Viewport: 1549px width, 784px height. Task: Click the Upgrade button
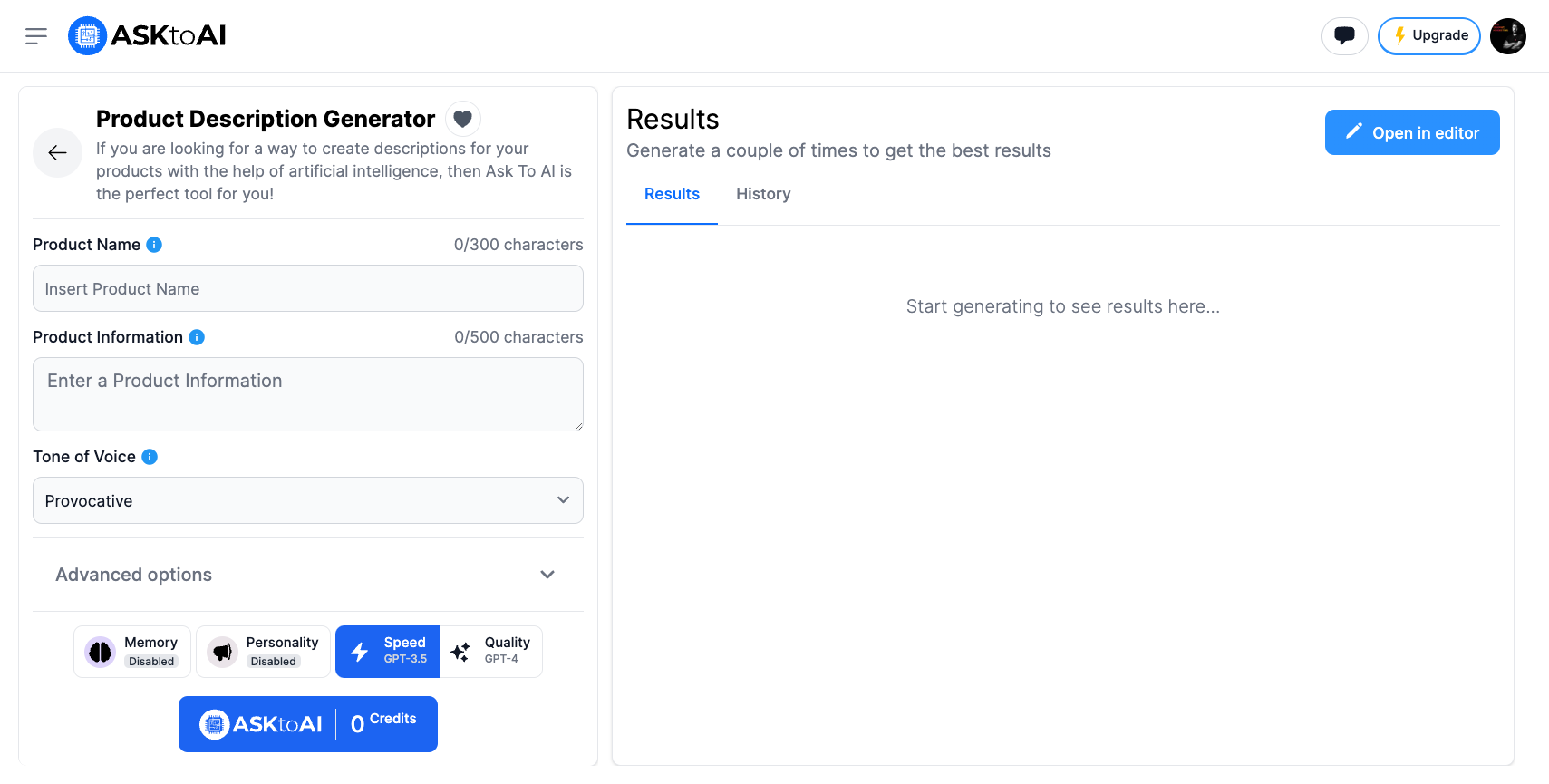point(1428,36)
